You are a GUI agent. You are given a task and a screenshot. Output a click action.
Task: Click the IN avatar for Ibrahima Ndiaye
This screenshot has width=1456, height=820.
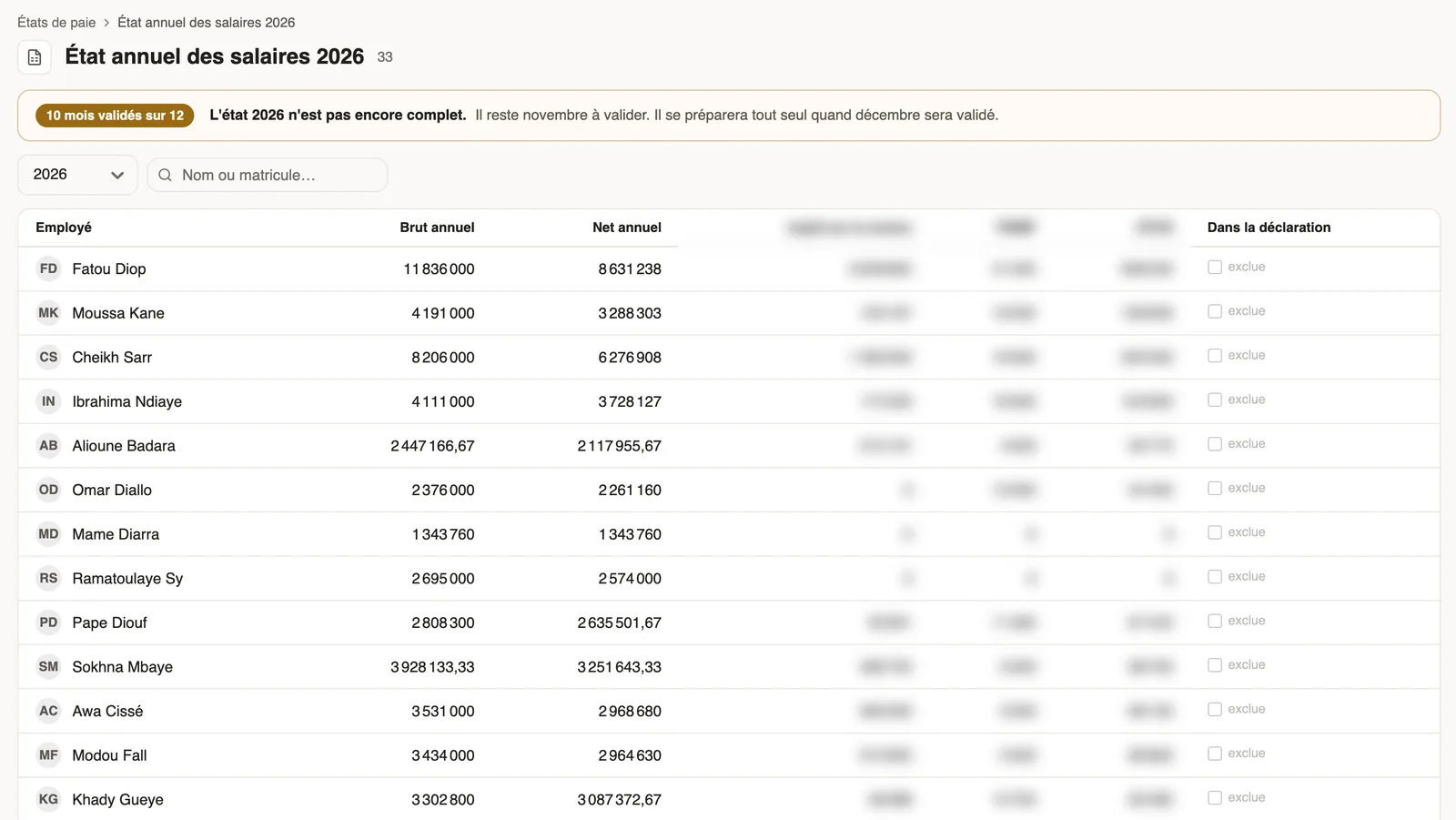48,401
